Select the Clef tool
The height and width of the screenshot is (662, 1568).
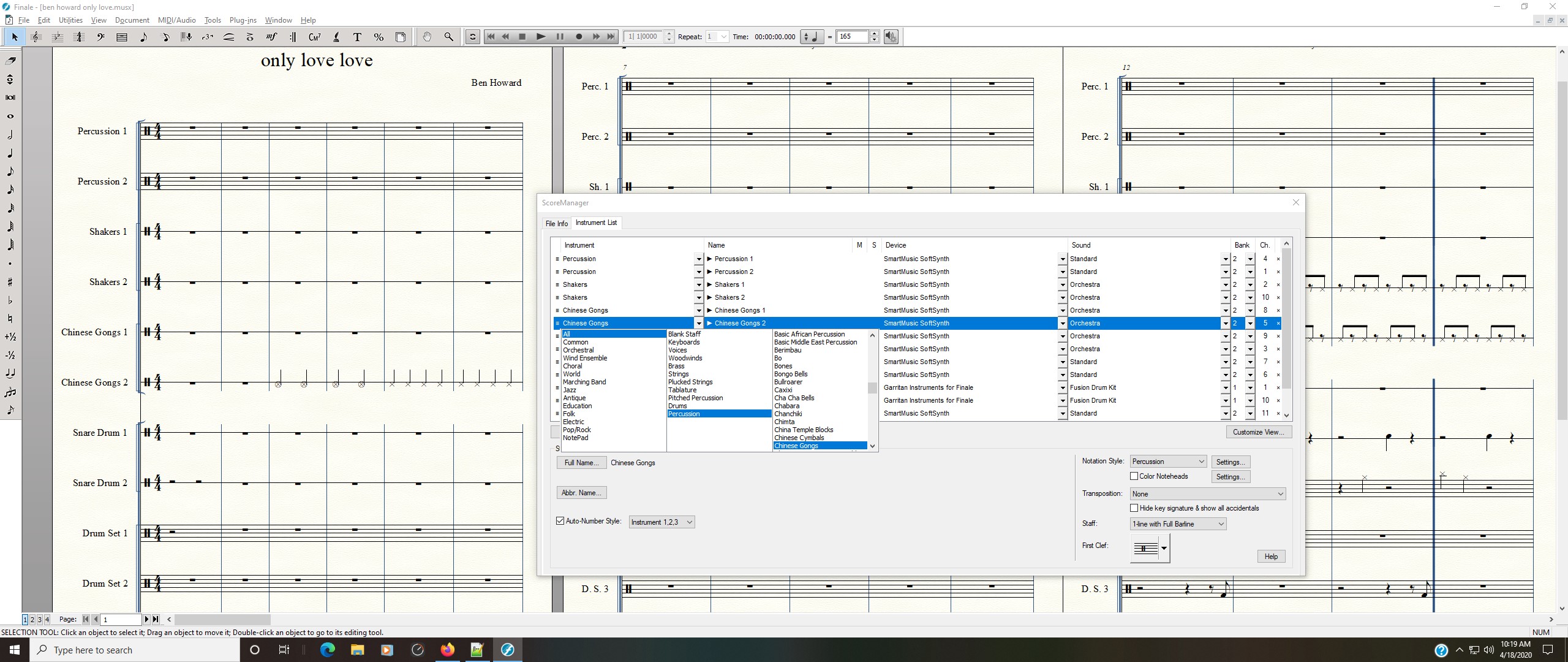click(x=100, y=37)
